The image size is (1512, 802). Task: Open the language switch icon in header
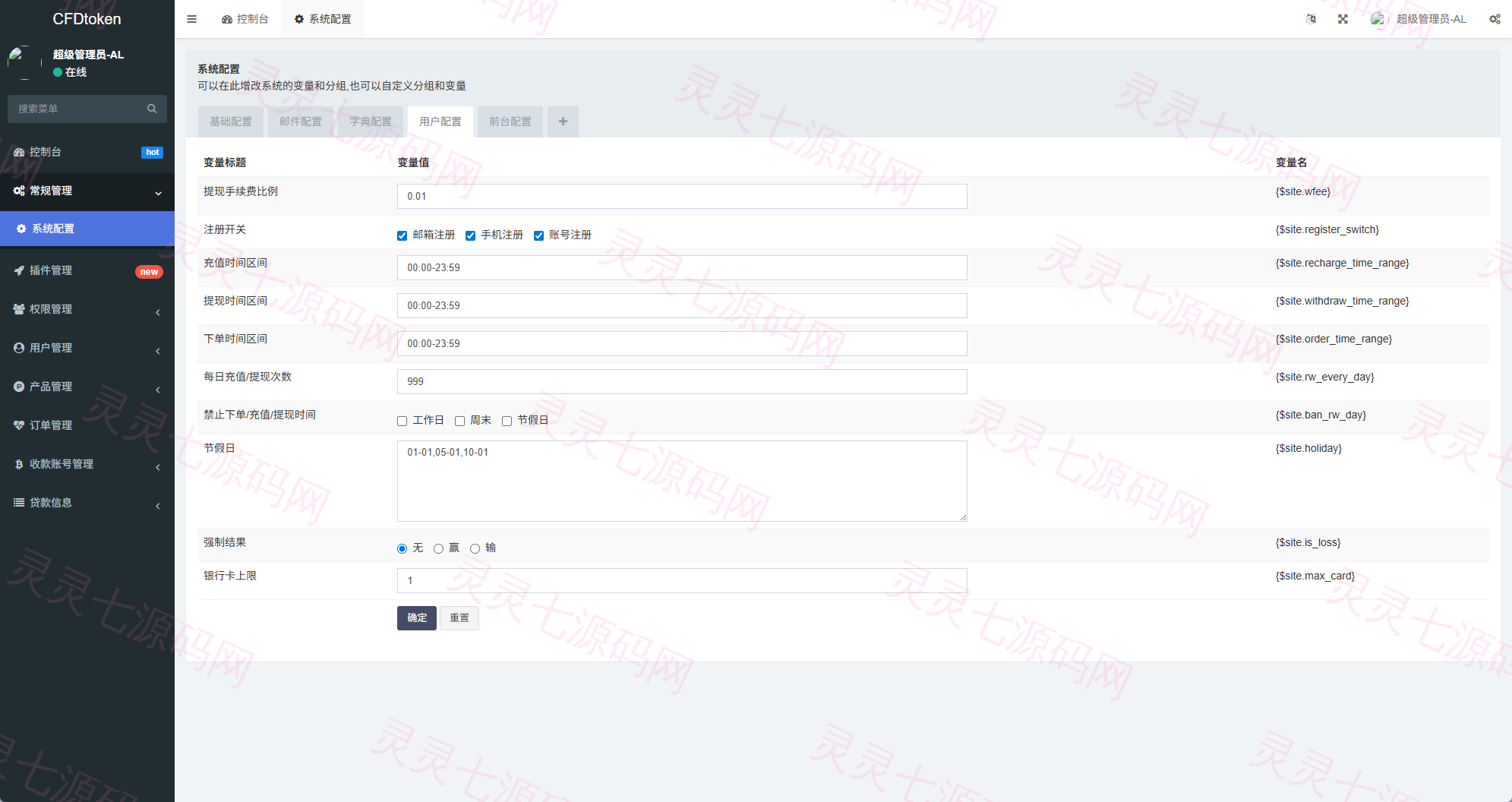(1311, 19)
